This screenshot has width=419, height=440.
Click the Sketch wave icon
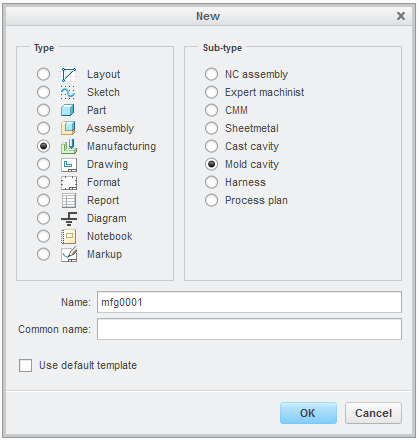69,92
